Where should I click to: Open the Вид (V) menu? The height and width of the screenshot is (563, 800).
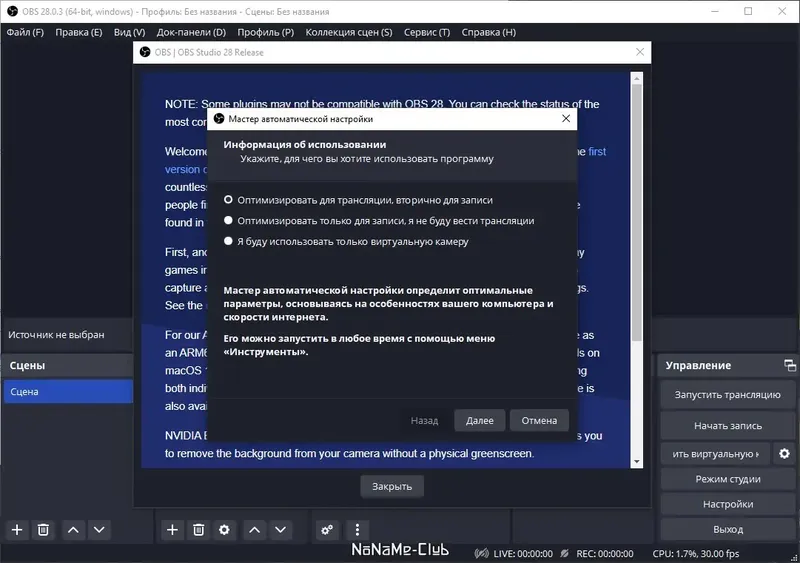coord(129,32)
